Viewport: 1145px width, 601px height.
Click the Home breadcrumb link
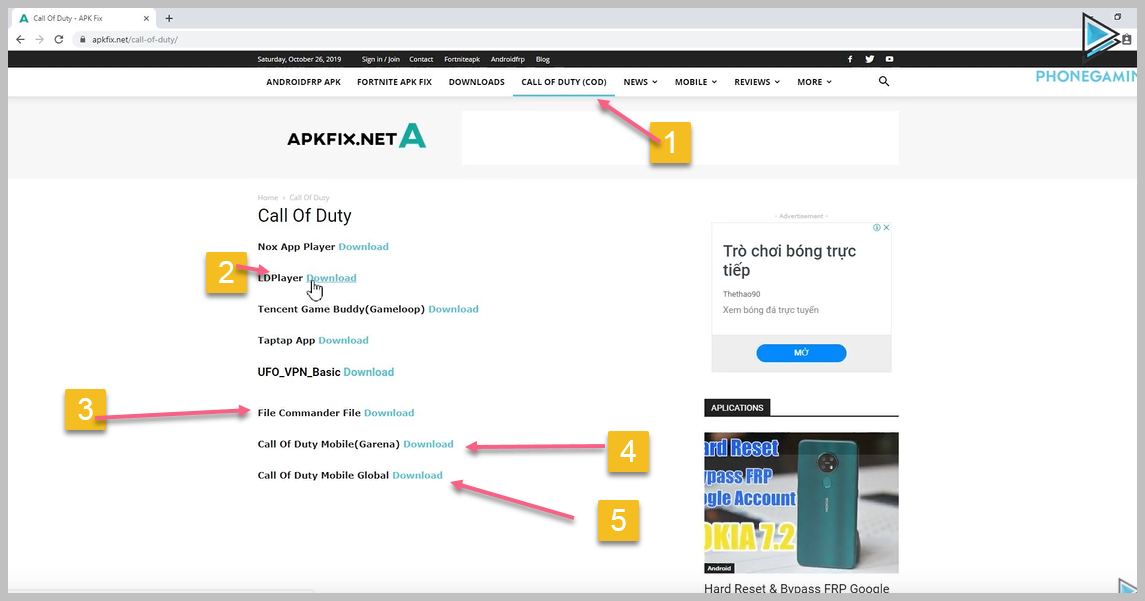[267, 198]
